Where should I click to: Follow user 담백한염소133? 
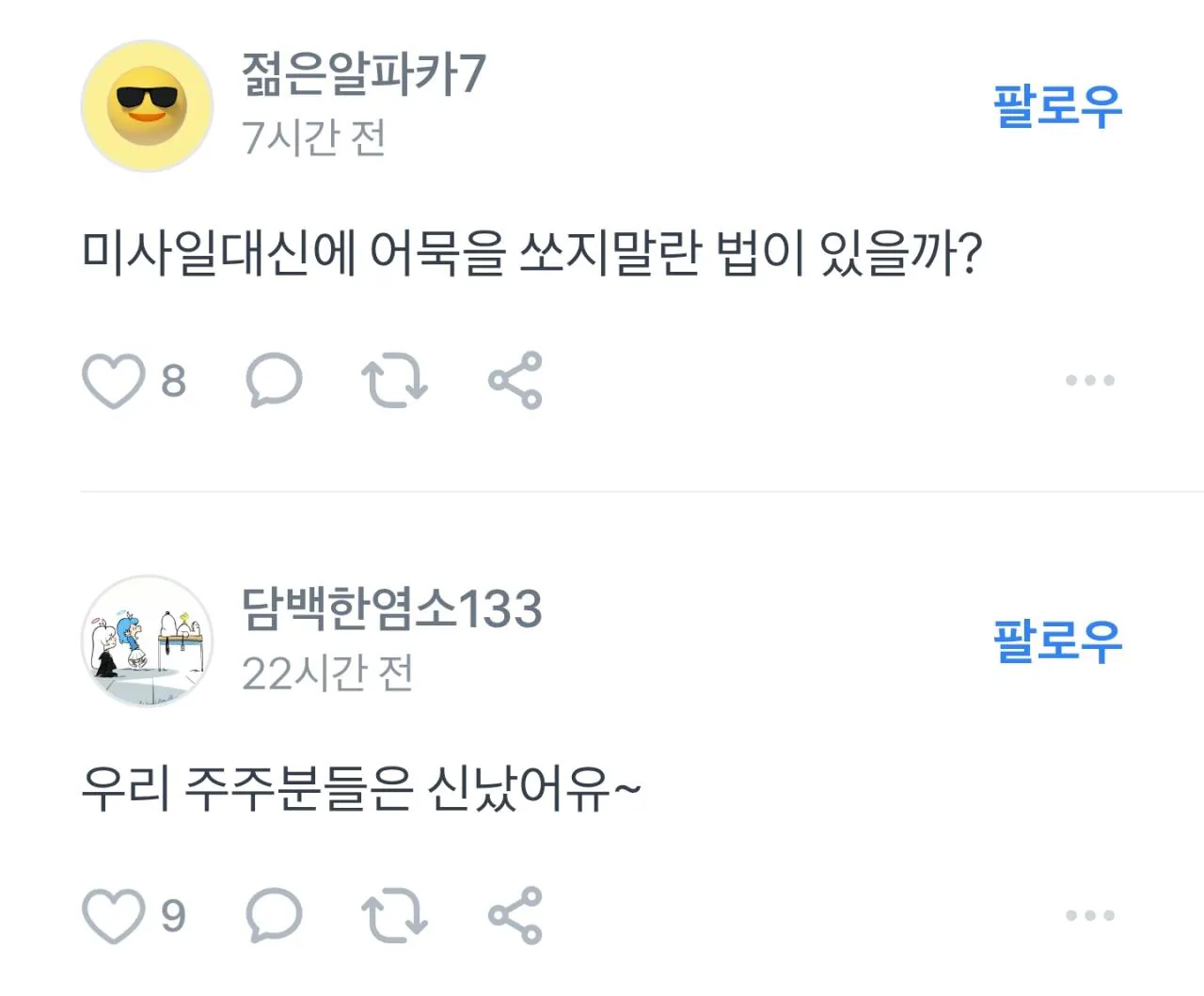1057,640
